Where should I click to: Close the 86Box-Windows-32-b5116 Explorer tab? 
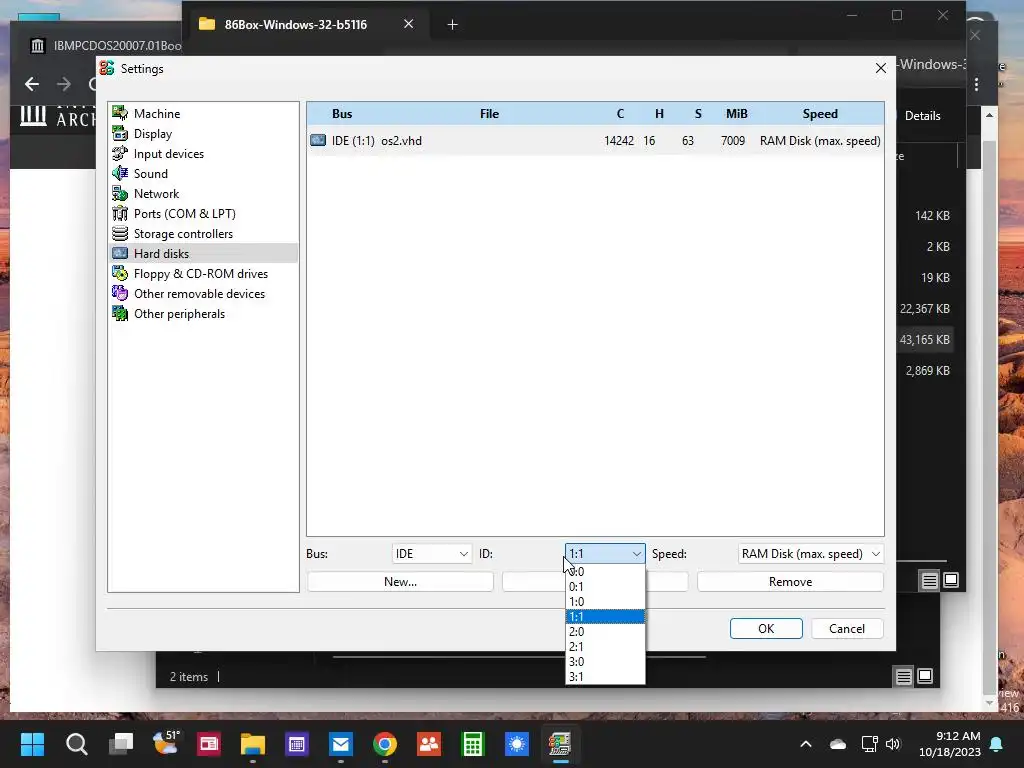408,24
